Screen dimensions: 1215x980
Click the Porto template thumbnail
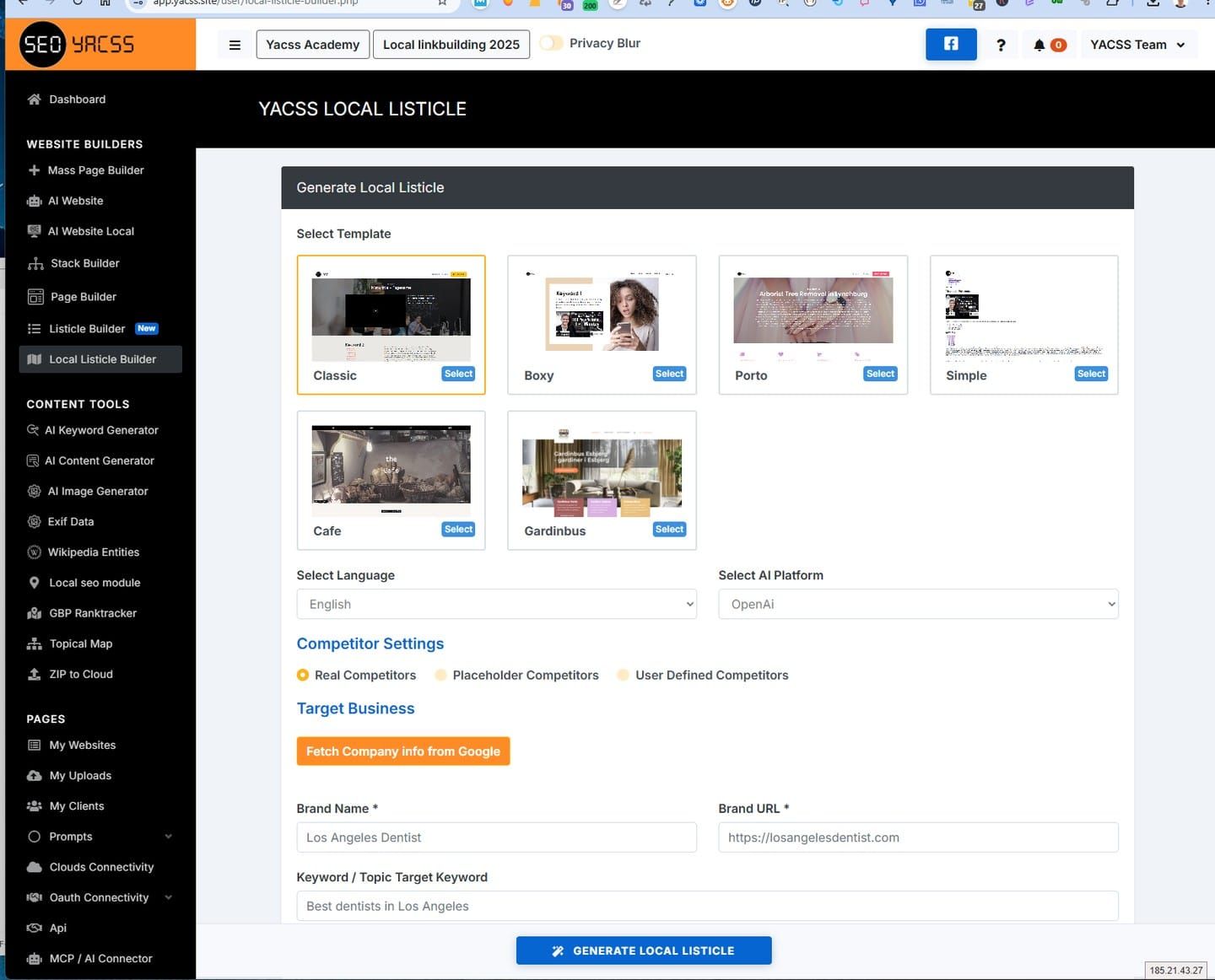click(813, 316)
